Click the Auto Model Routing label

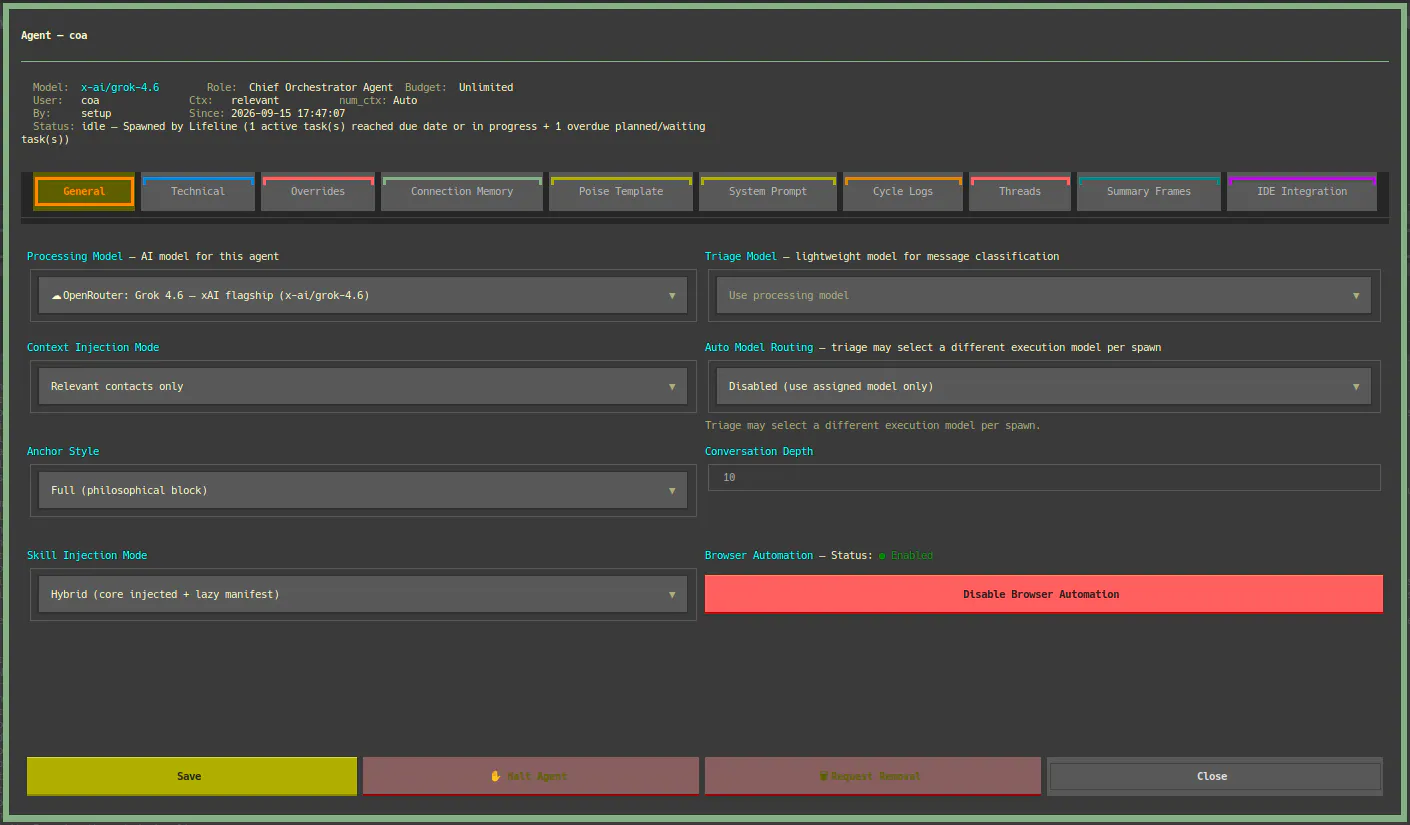(759, 348)
